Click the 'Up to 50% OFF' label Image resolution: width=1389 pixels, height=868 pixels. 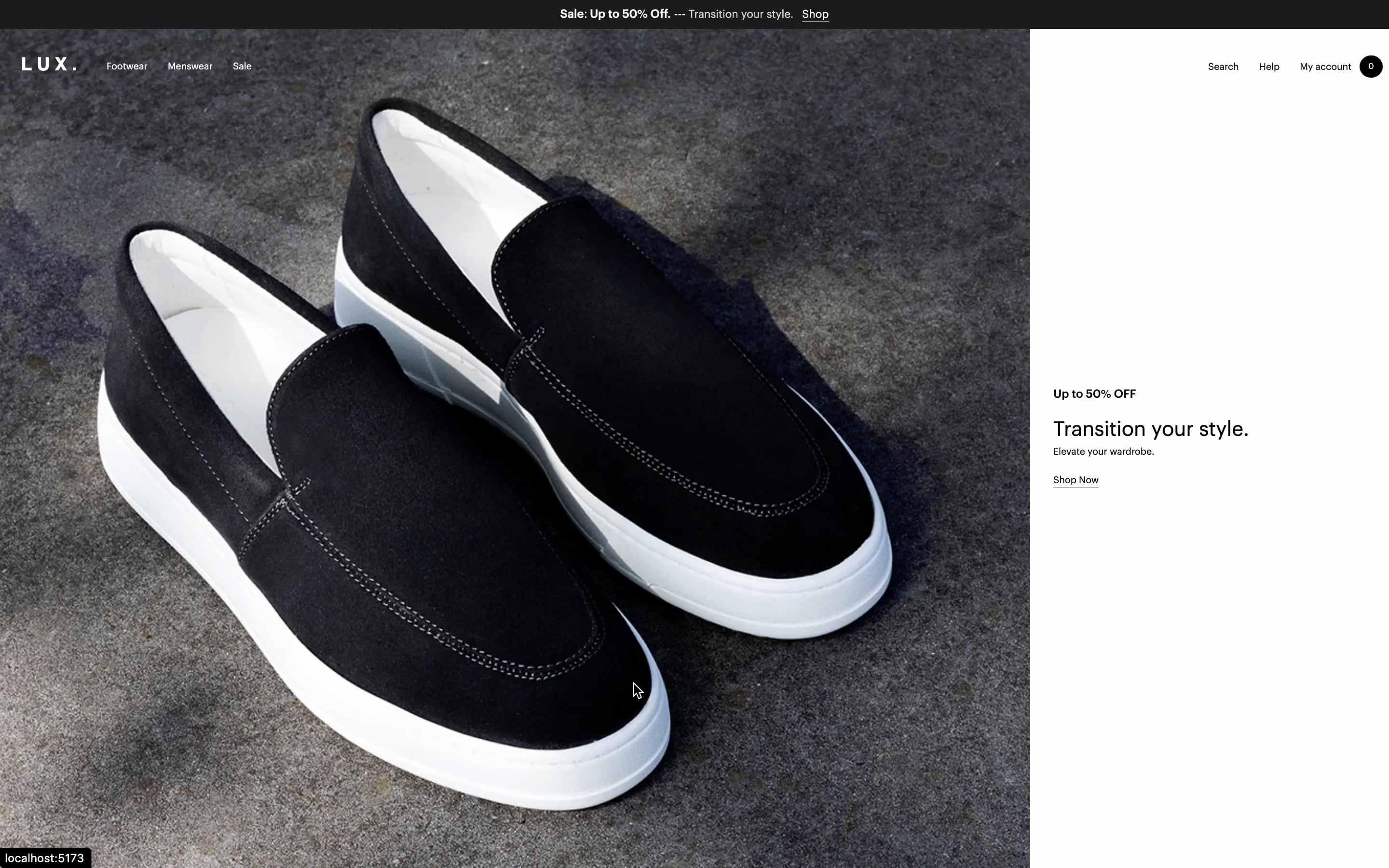(1094, 394)
